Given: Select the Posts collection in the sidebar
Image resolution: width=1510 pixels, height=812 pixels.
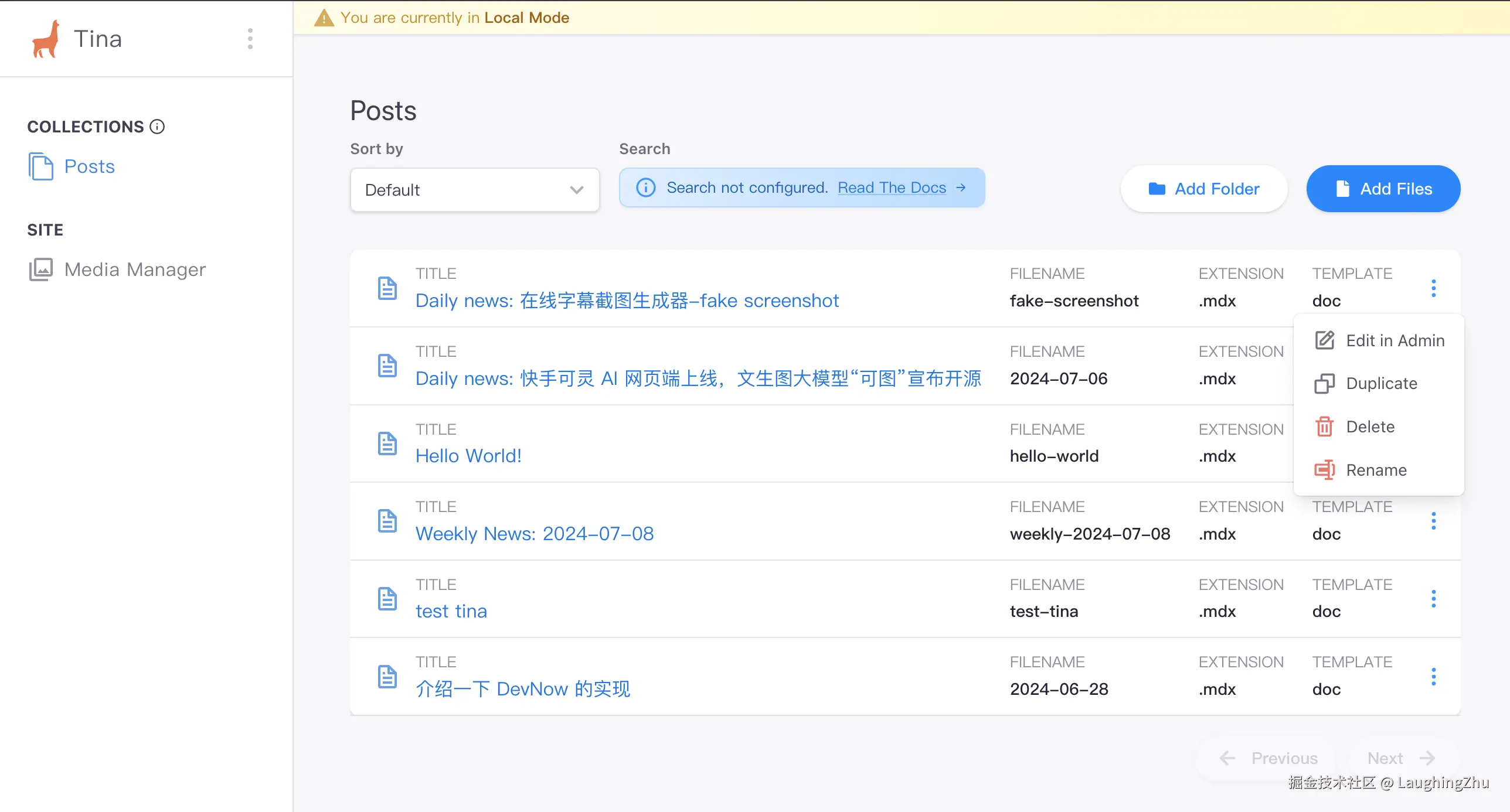Looking at the screenshot, I should click(x=89, y=166).
